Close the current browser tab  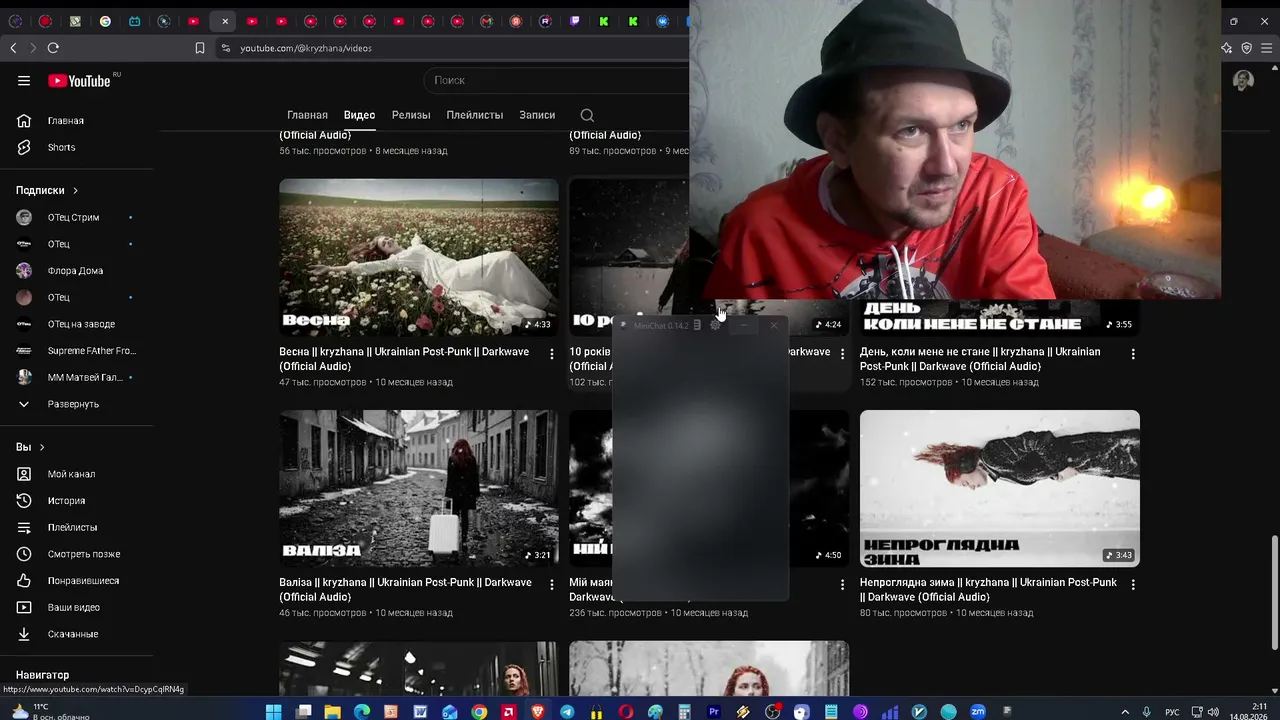coord(225,21)
